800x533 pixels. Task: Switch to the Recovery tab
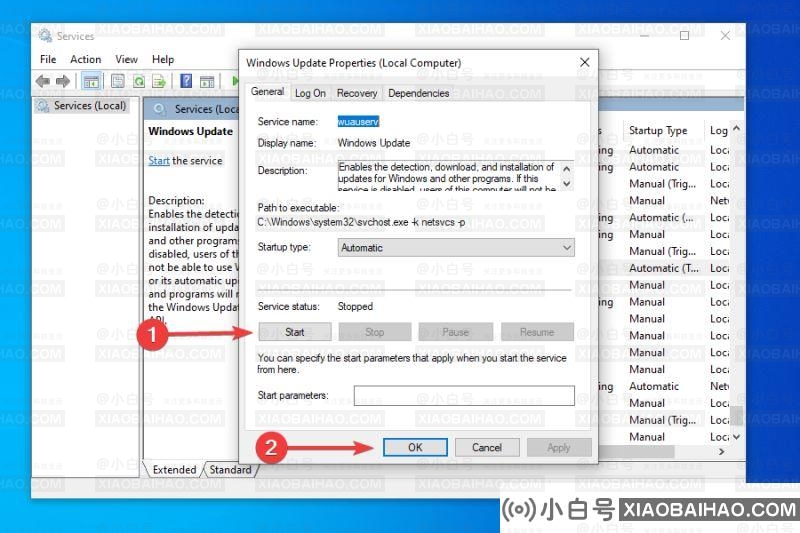coord(357,93)
